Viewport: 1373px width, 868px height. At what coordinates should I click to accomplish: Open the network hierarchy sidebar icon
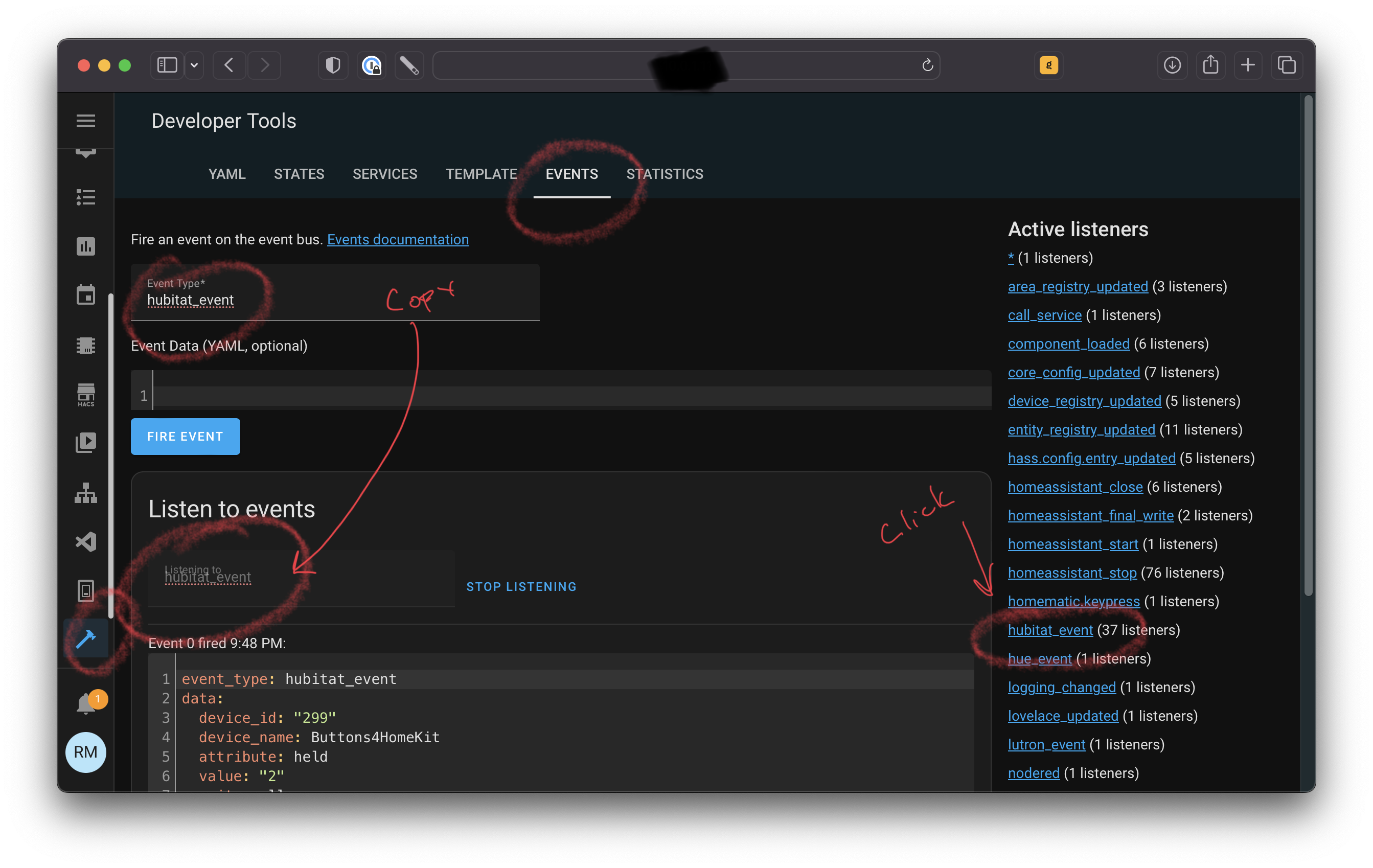[85, 493]
